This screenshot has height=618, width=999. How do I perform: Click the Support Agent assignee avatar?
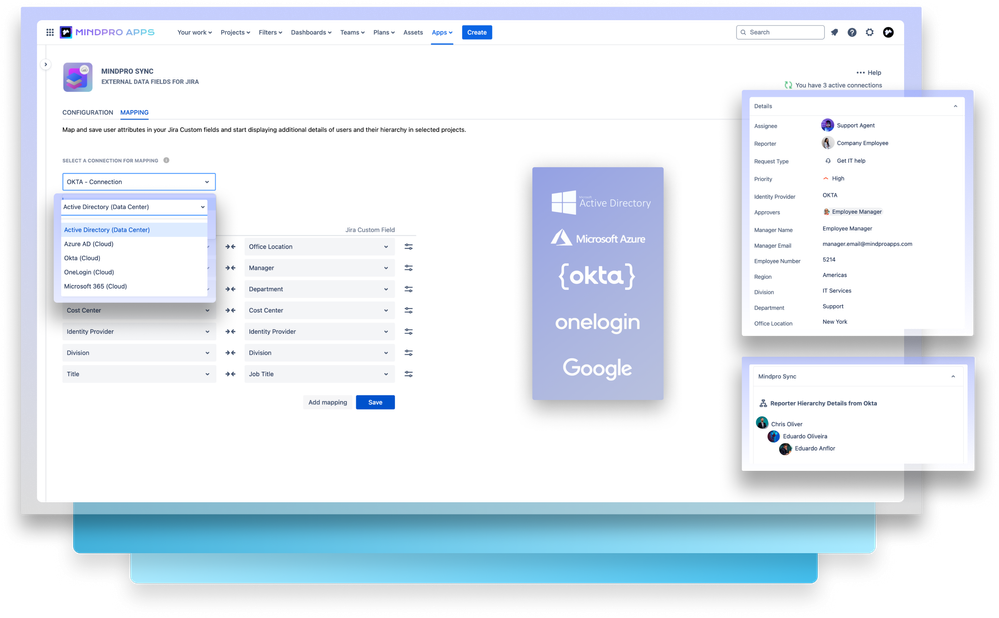(827, 125)
